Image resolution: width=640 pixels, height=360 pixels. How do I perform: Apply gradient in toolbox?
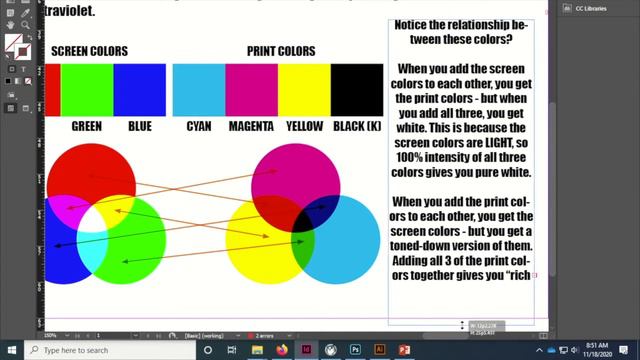(x=18, y=81)
